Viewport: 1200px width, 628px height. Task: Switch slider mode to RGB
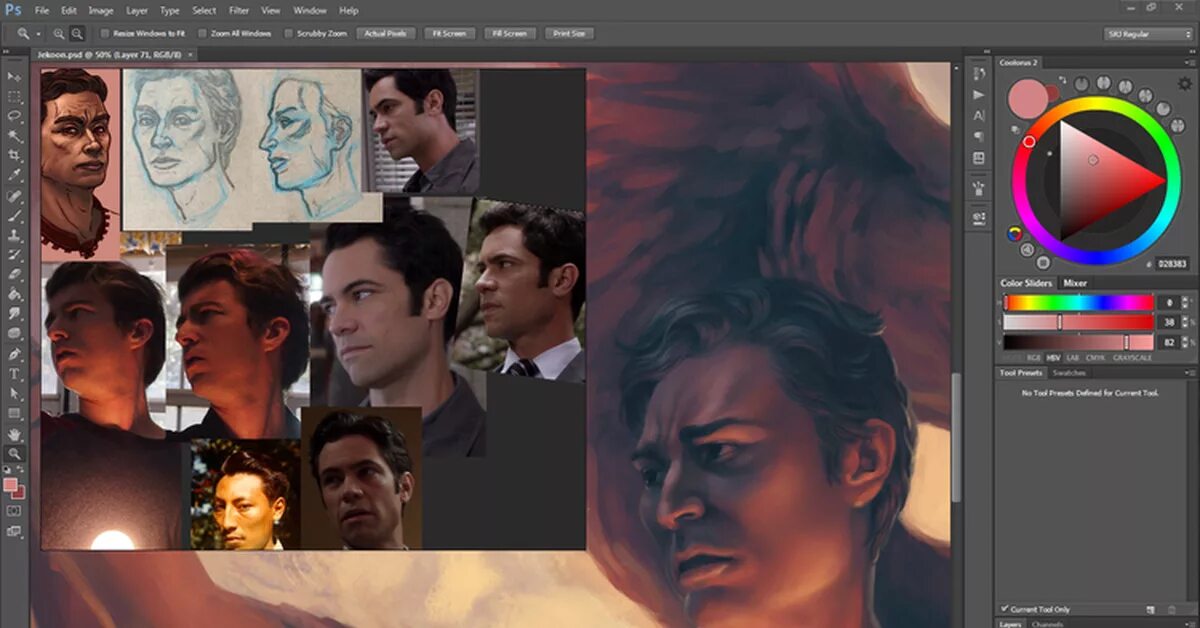(x=1033, y=357)
